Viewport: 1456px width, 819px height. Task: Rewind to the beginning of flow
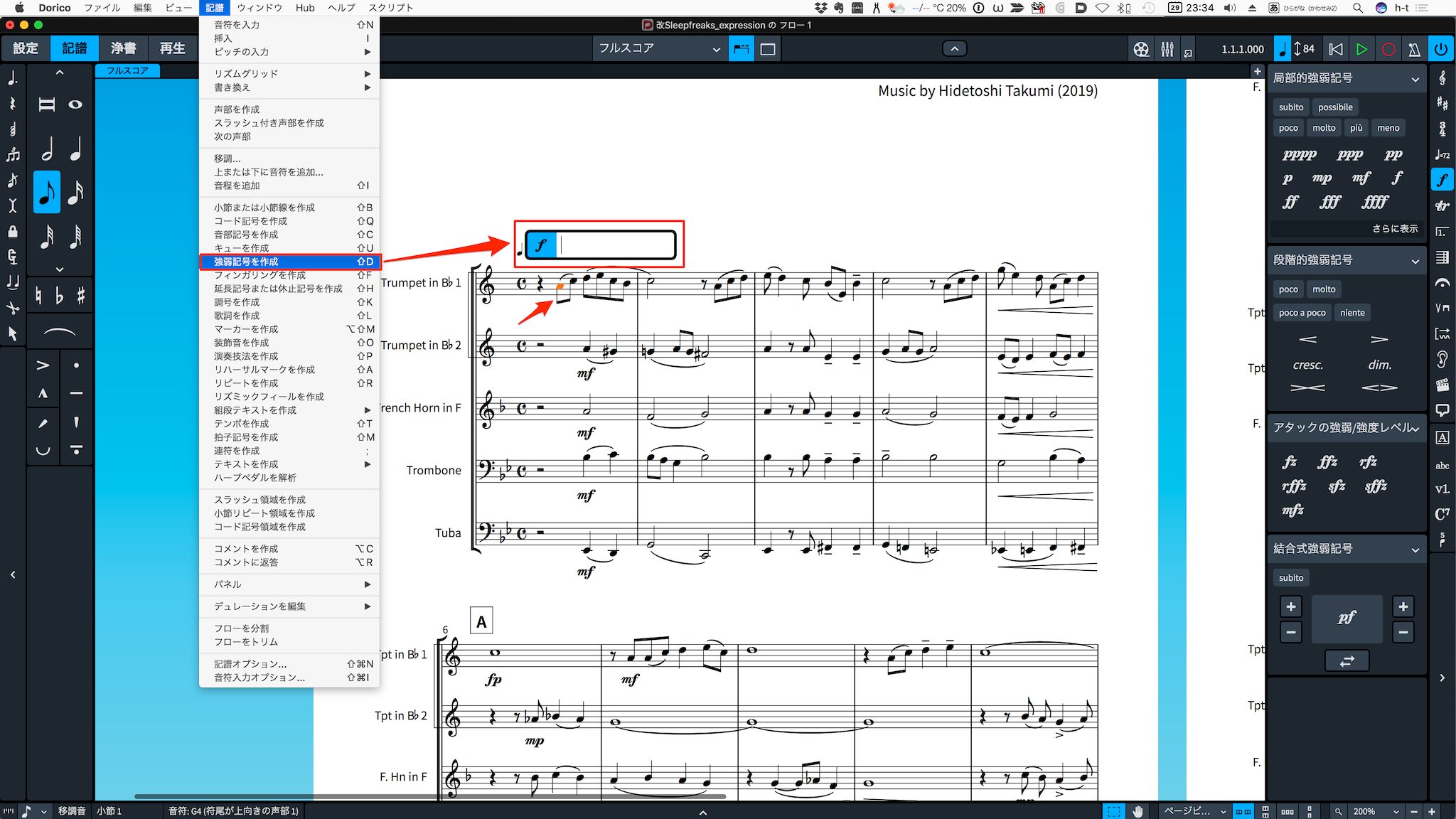1336,49
